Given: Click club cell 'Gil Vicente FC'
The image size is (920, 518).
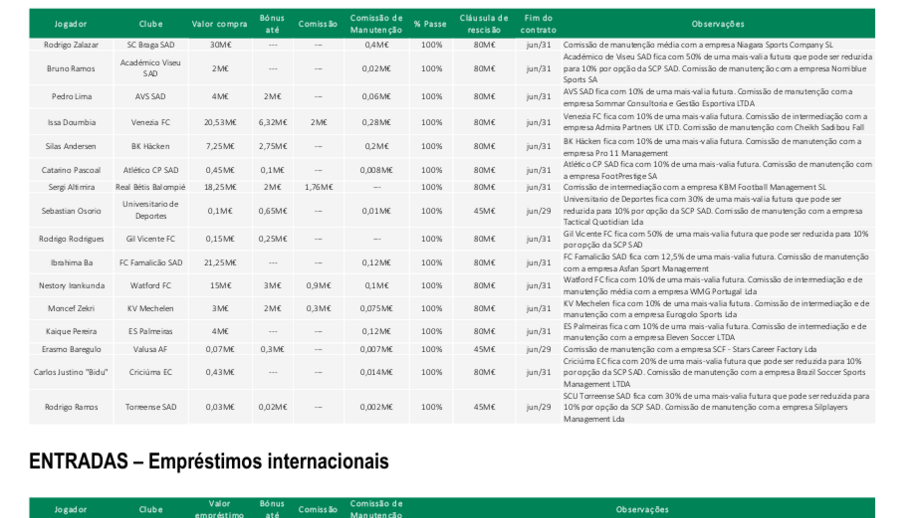Looking at the screenshot, I should pyautogui.click(x=150, y=239).
